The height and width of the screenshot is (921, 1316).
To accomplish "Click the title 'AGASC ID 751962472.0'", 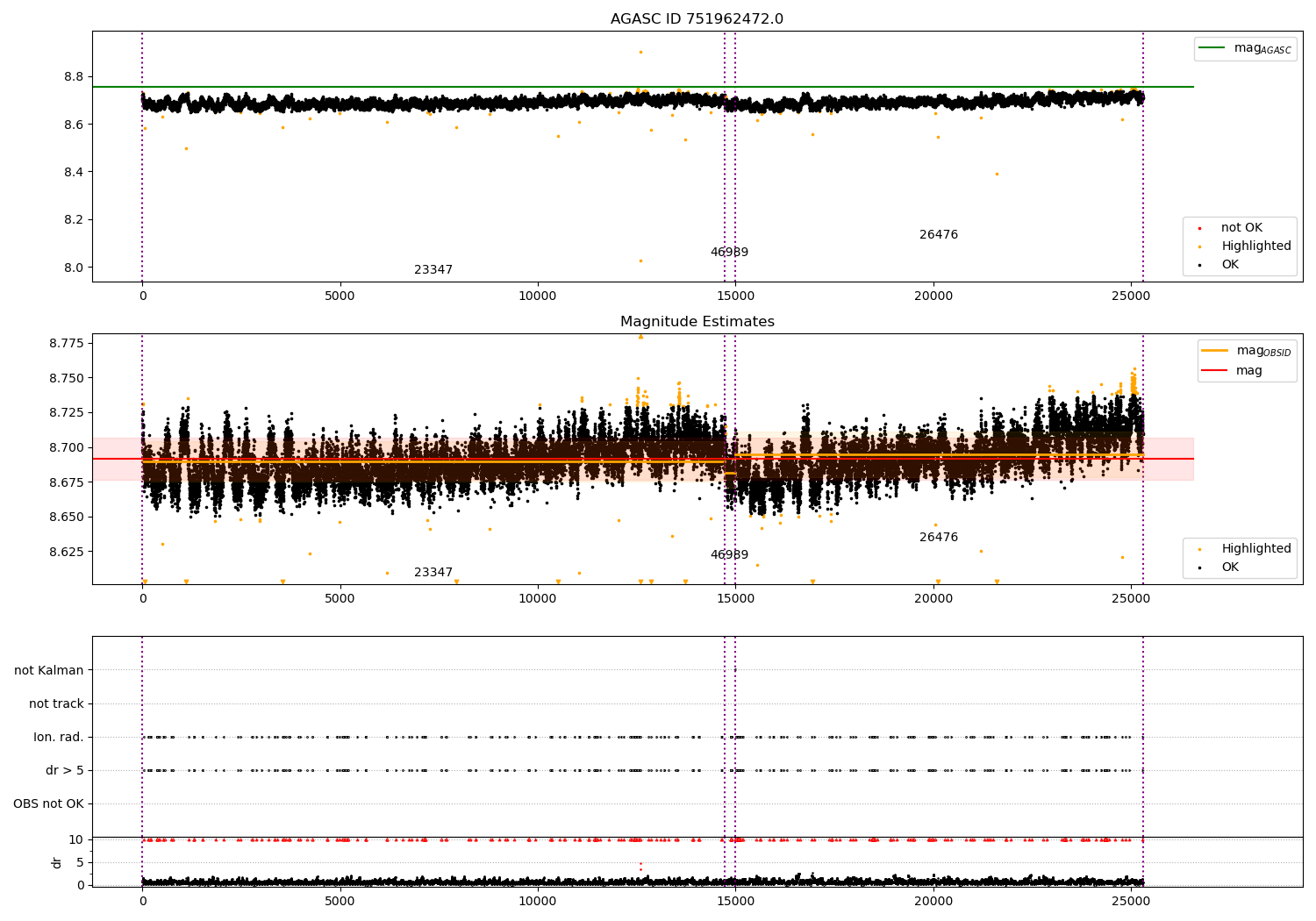I will point(697,19).
